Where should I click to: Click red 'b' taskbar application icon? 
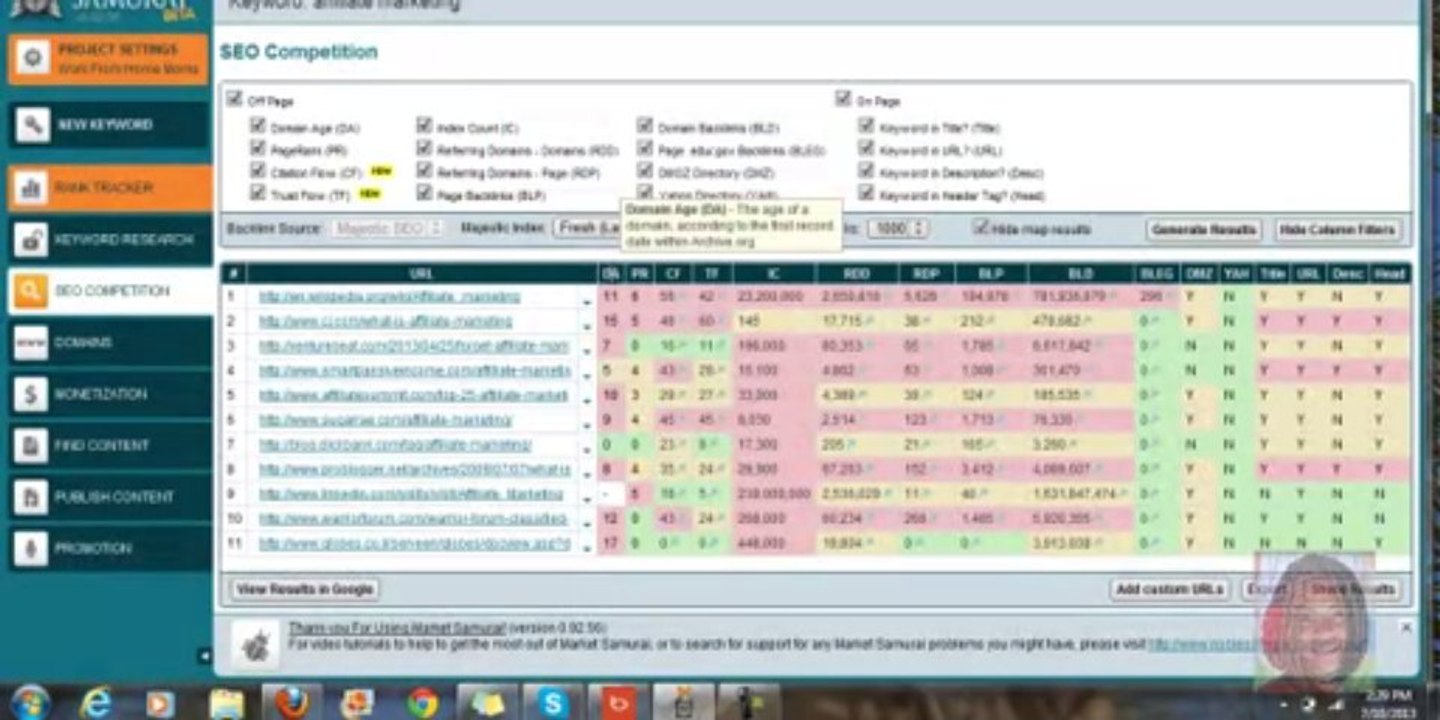618,703
